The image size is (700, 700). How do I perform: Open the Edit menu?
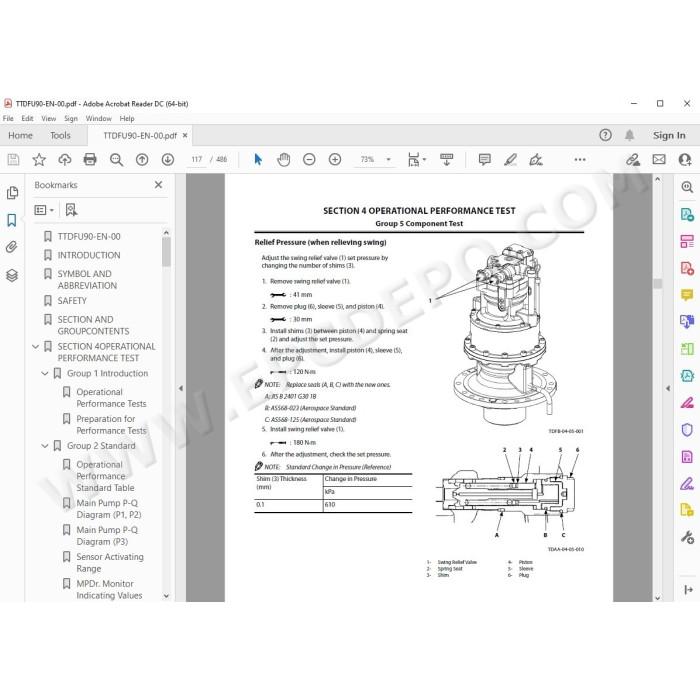(27, 118)
